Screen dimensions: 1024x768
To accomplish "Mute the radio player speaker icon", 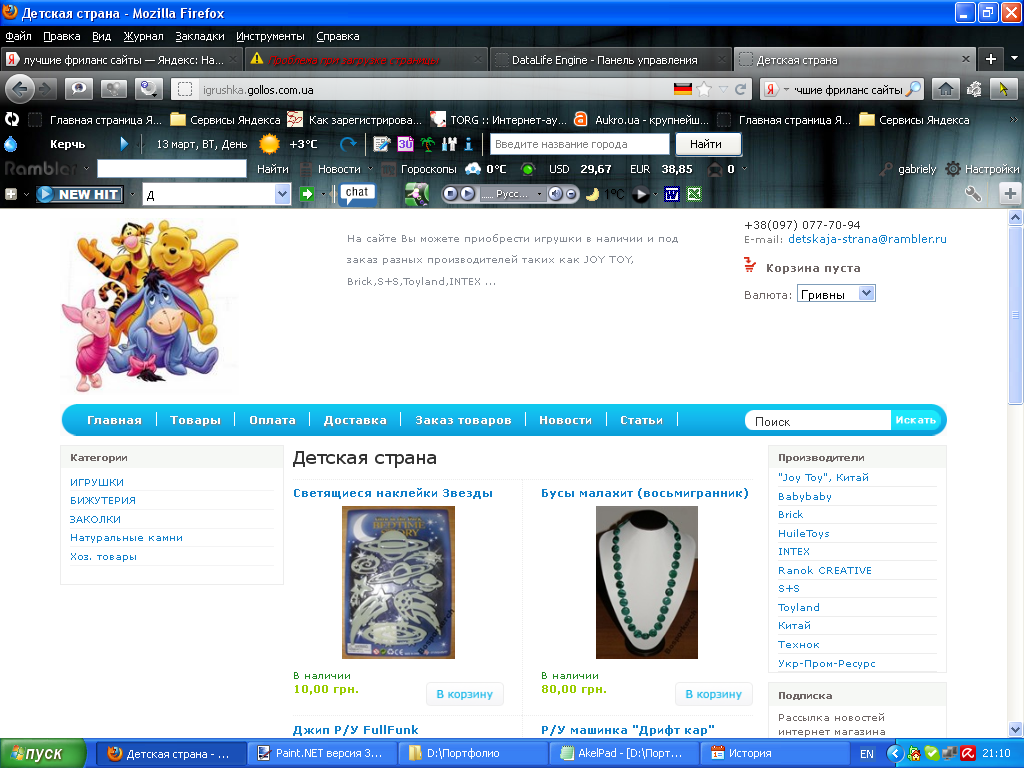I will [x=555, y=194].
